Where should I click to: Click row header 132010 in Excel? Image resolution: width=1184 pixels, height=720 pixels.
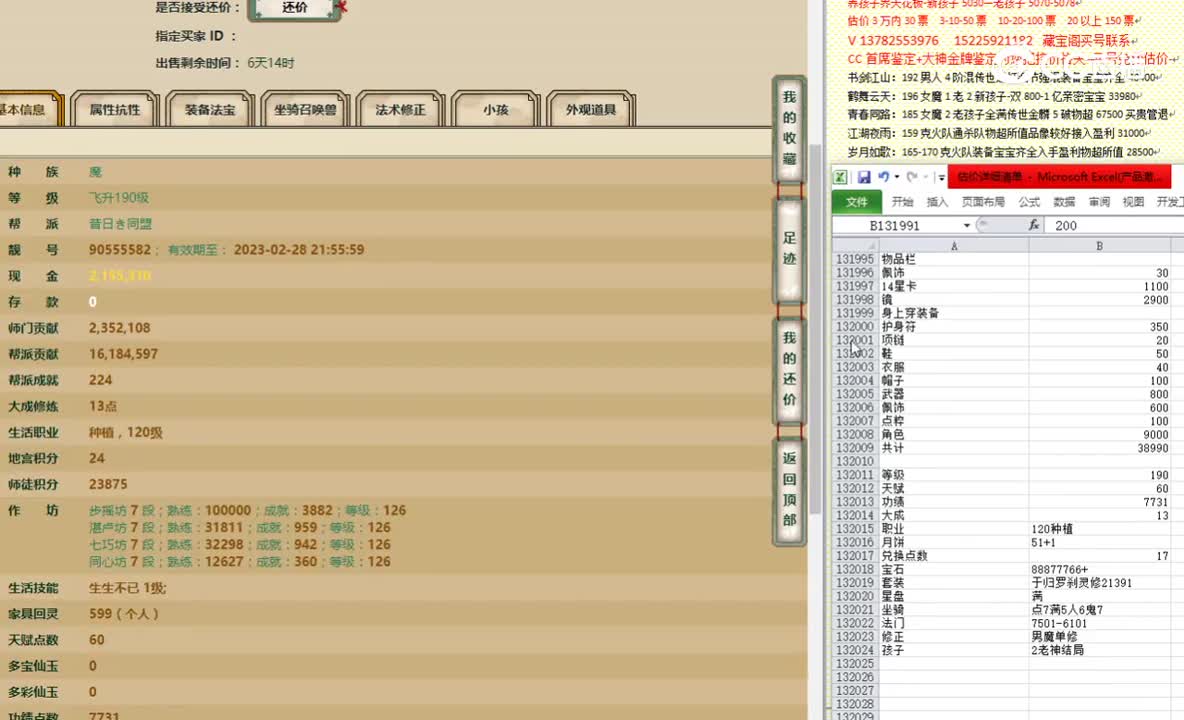point(855,462)
